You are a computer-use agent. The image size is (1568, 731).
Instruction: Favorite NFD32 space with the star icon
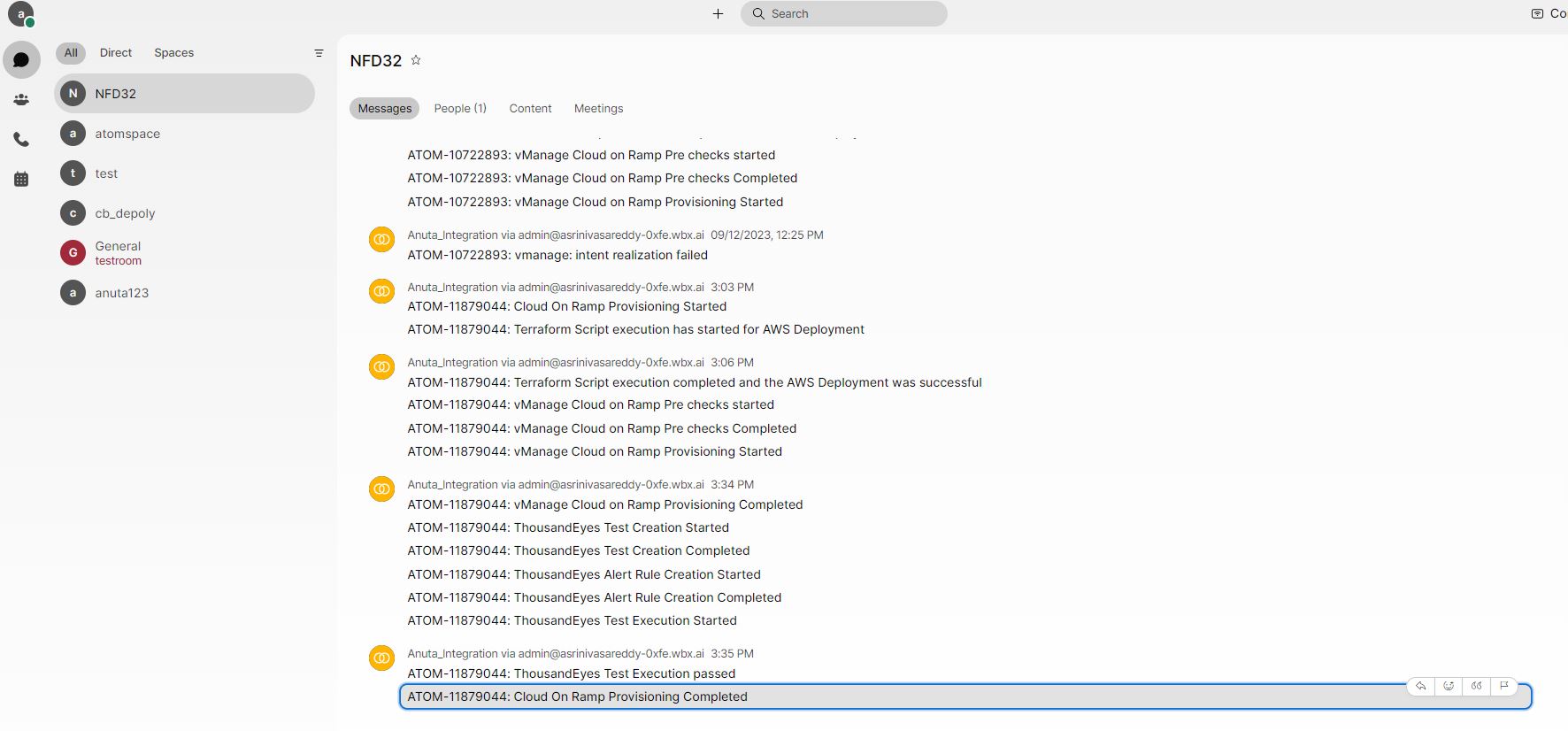(x=416, y=60)
